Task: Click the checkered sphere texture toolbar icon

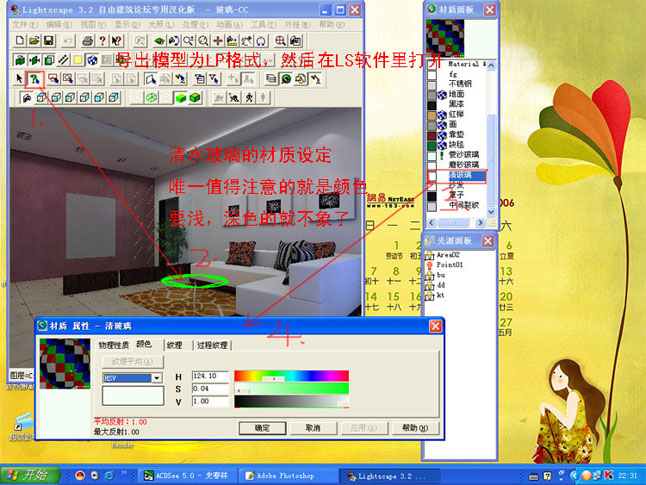Action: point(92,60)
